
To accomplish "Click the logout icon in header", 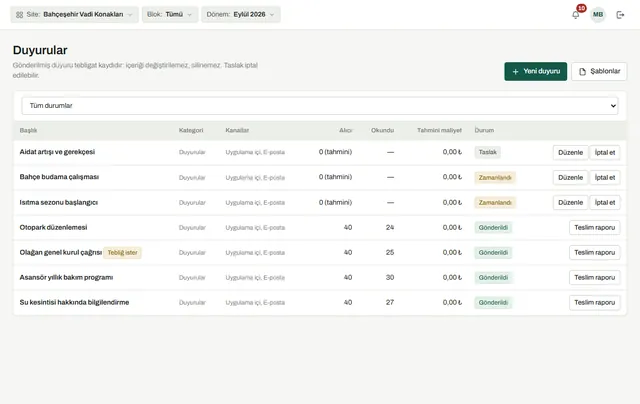I will click(x=620, y=15).
